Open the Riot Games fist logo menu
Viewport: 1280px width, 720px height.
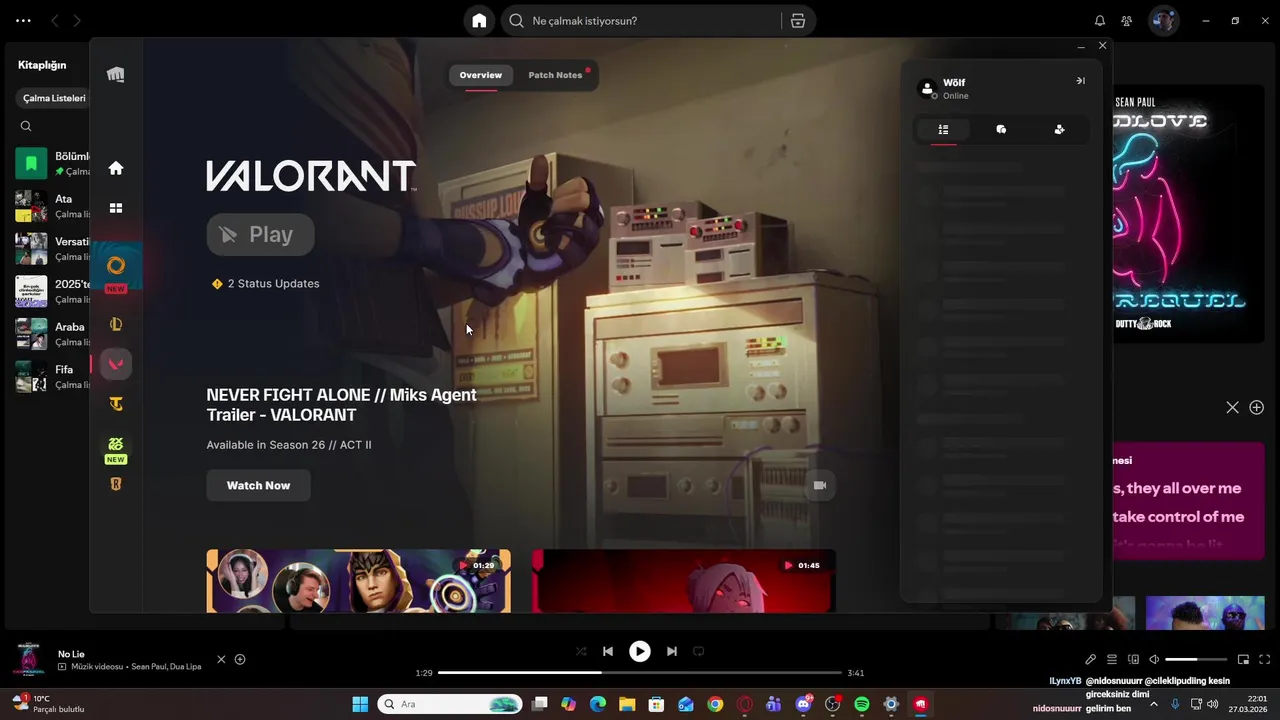(116, 75)
